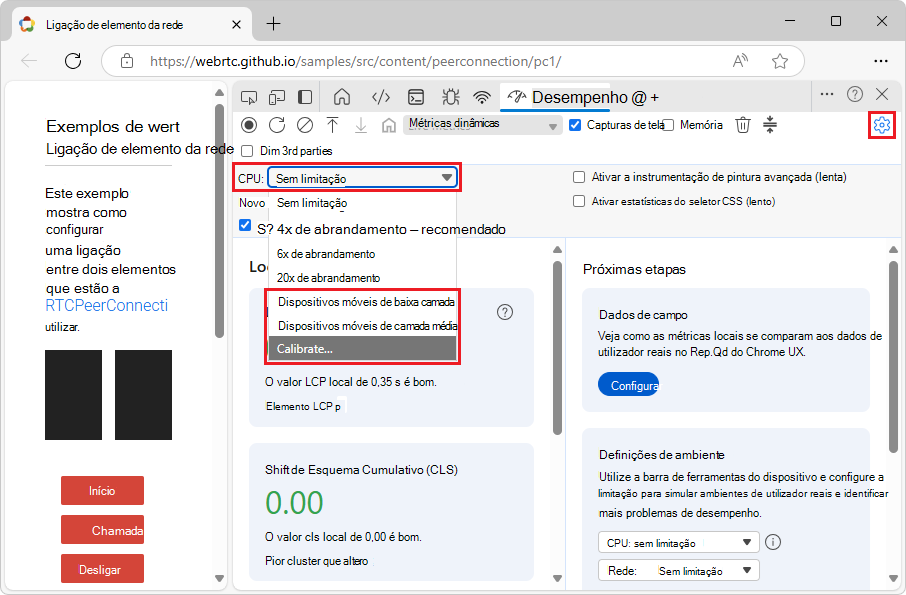Screen dimensions: 906x595
Task: Delete profile using the trash icon
Action: click(x=741, y=125)
